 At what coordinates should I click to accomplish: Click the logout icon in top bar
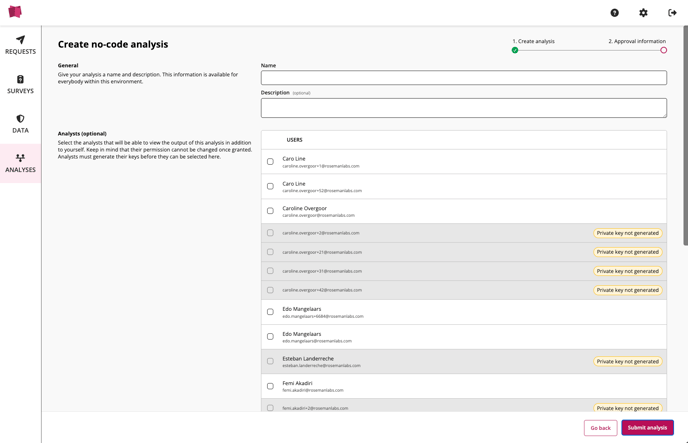pos(672,13)
